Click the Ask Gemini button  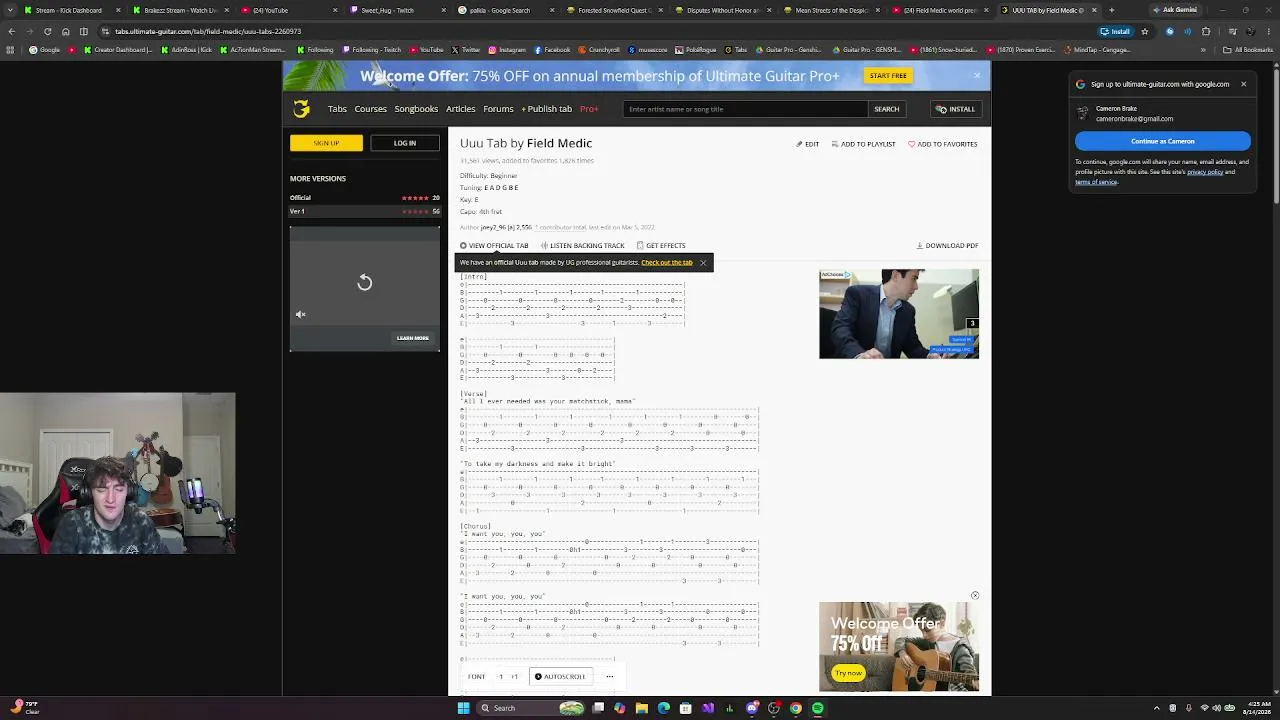tap(1175, 10)
